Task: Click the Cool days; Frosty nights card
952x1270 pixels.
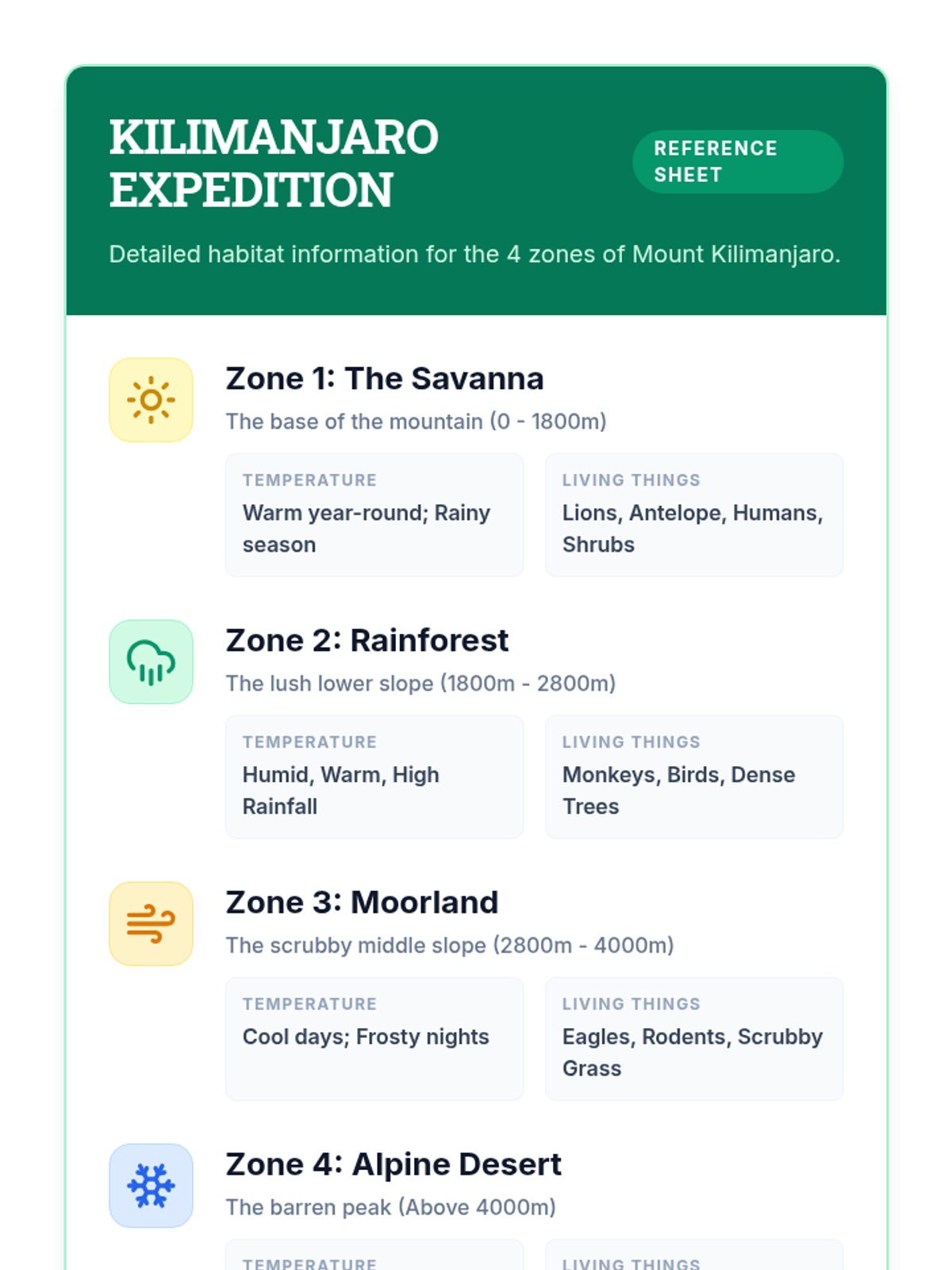Action: (x=374, y=1039)
